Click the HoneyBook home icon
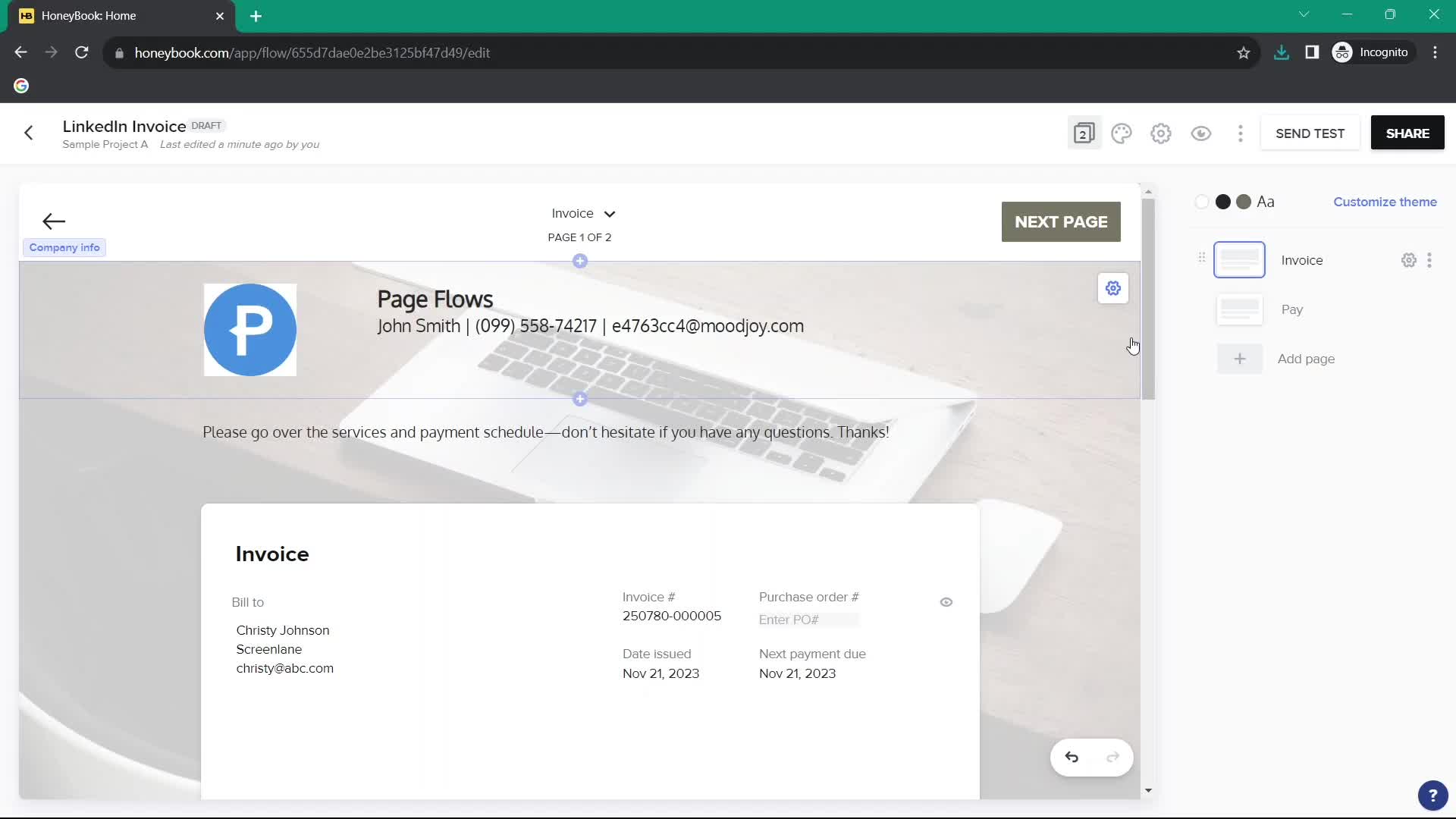The width and height of the screenshot is (1456, 819). 26,15
